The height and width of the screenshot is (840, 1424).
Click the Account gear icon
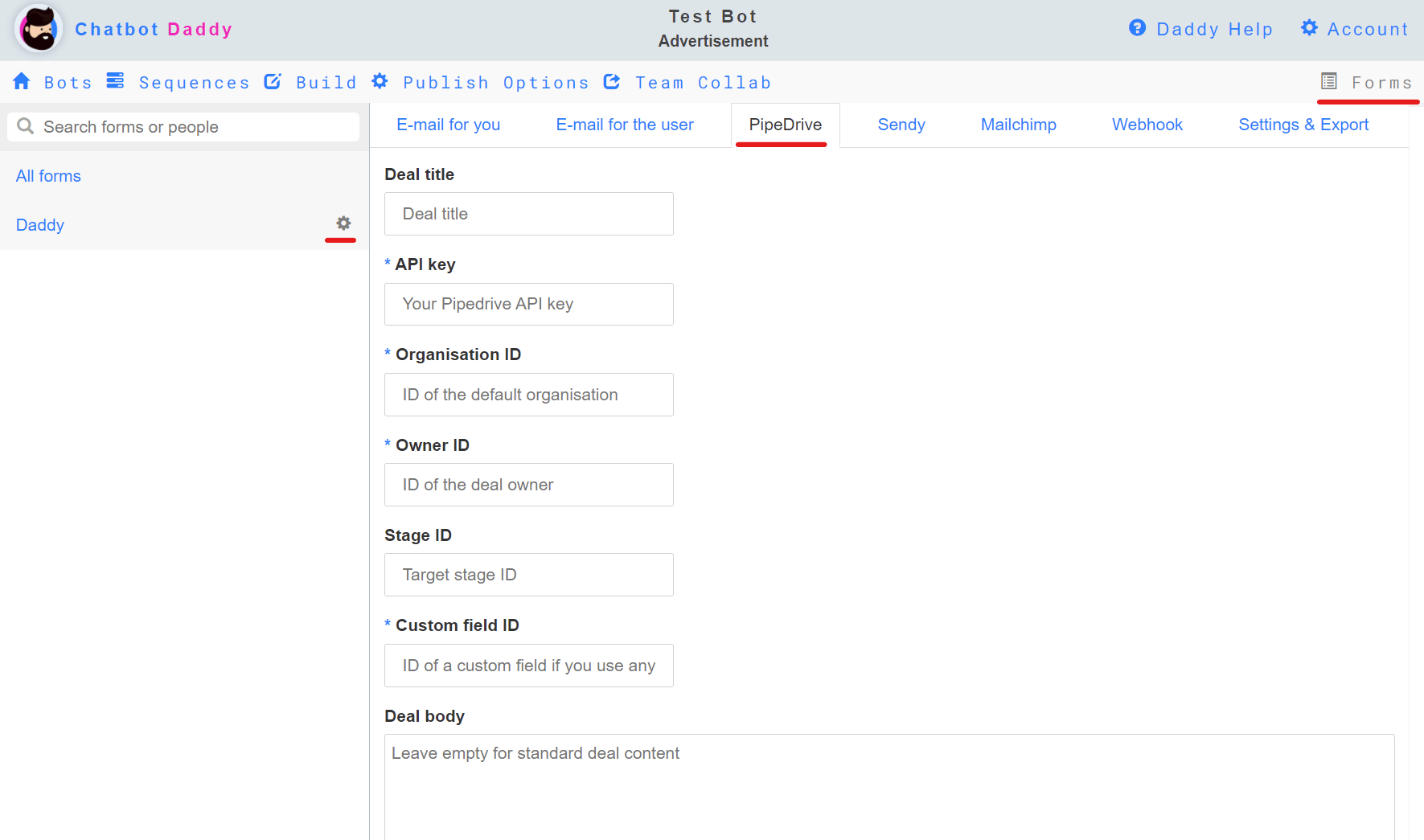(1309, 28)
